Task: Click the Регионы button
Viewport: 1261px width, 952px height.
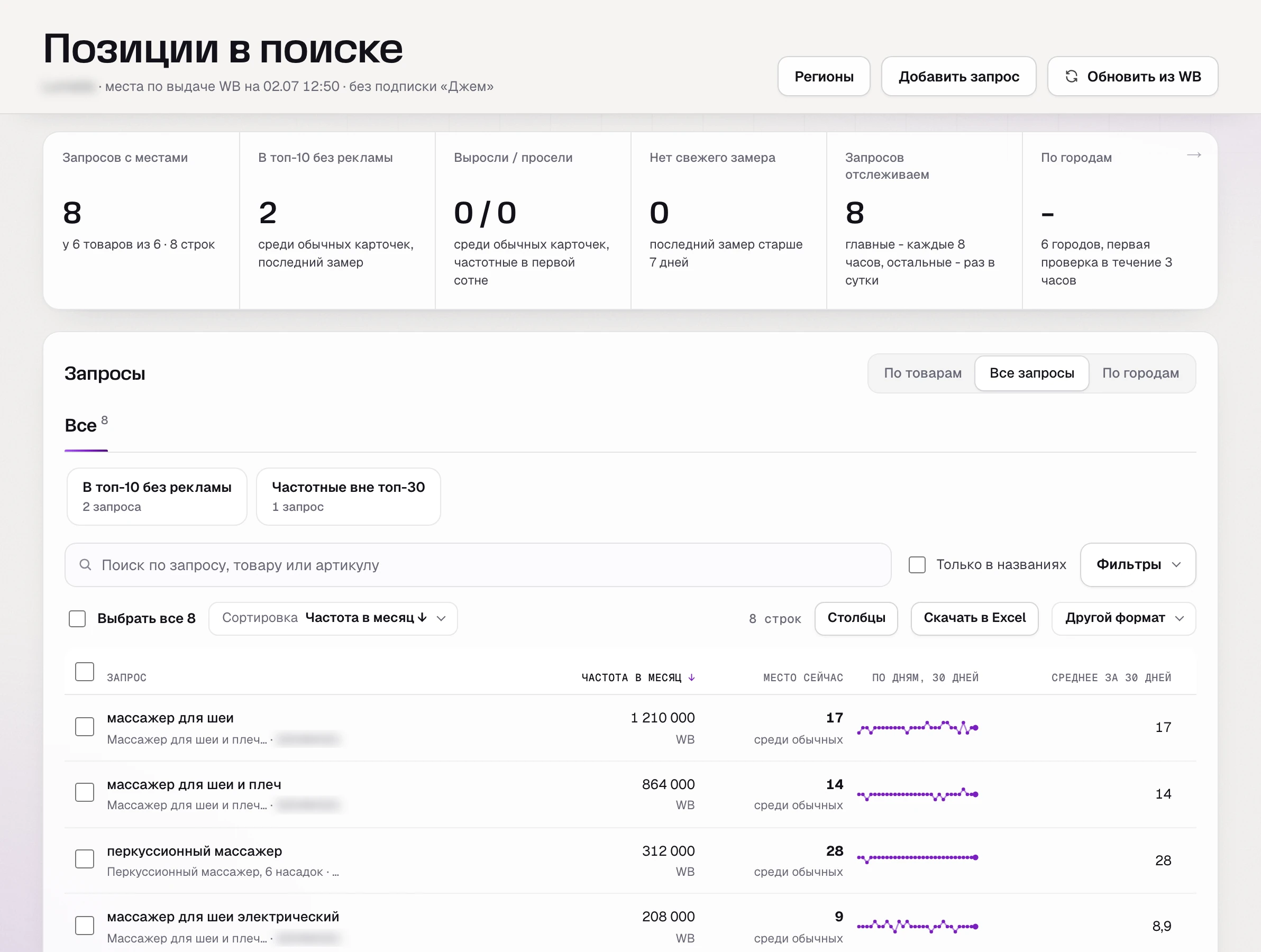Action: tap(824, 76)
